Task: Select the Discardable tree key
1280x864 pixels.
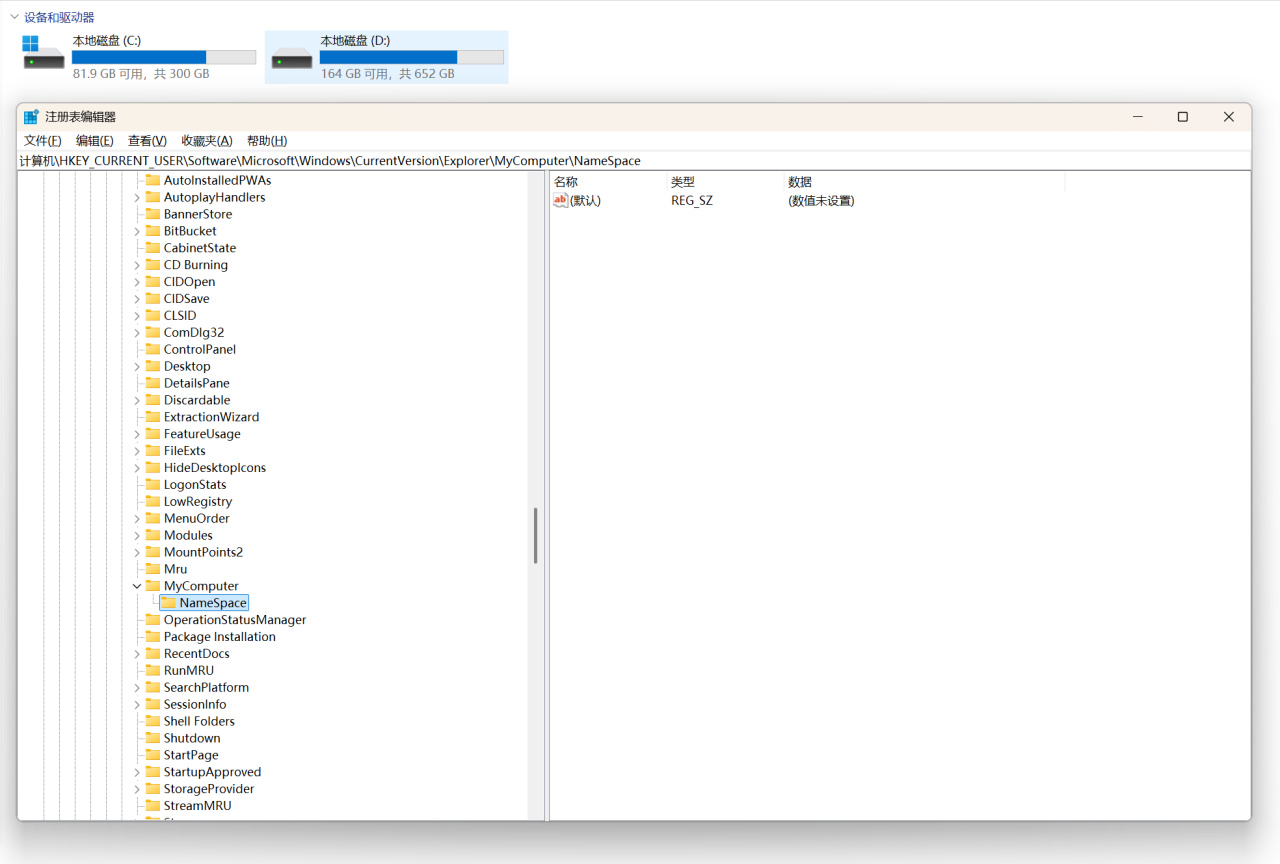Action: point(197,400)
